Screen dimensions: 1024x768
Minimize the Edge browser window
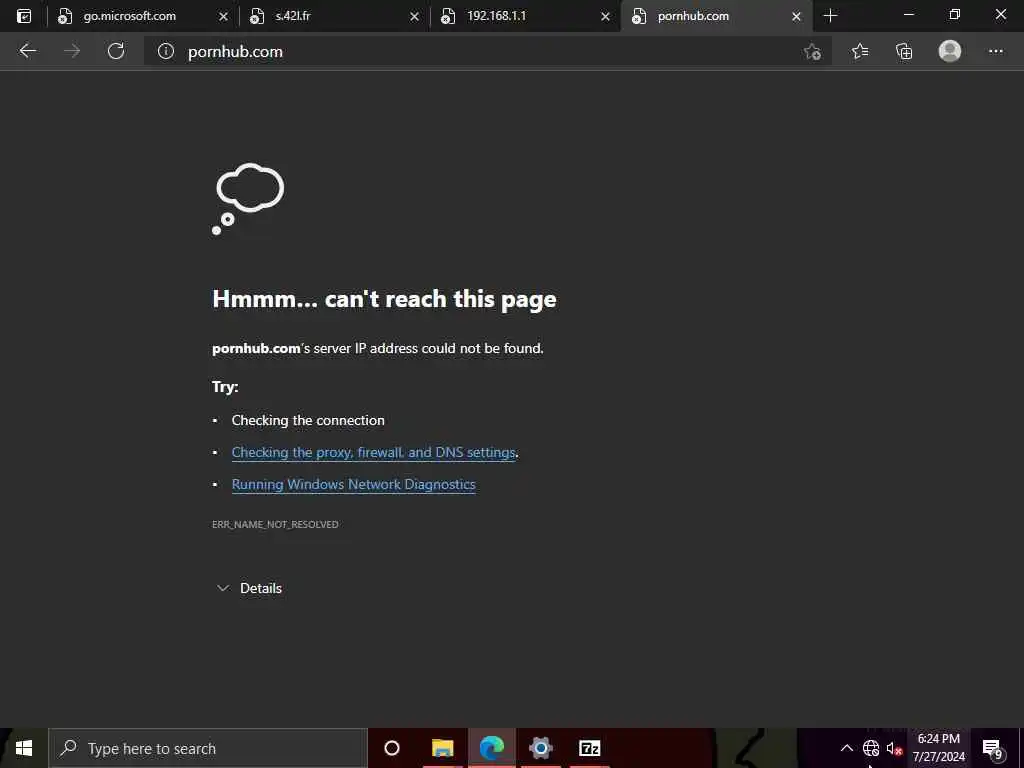tap(908, 14)
